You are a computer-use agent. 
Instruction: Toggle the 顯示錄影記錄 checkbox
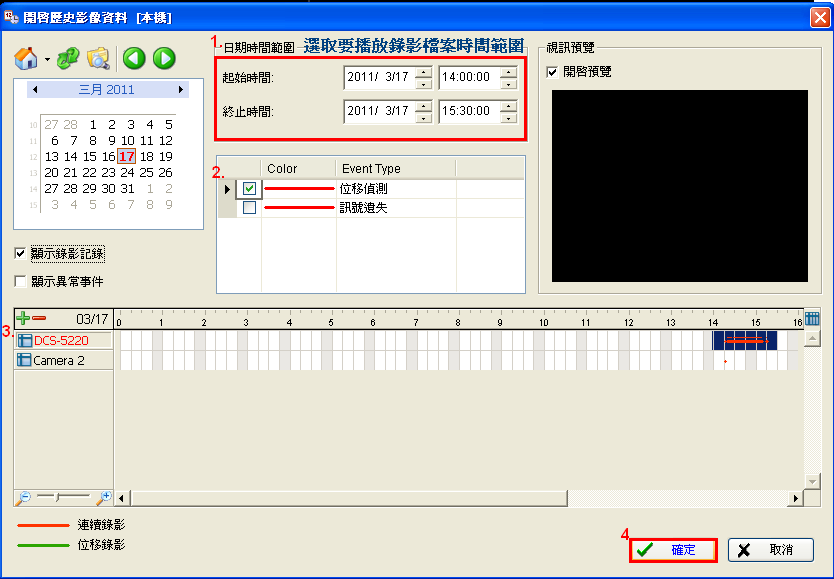(x=21, y=254)
